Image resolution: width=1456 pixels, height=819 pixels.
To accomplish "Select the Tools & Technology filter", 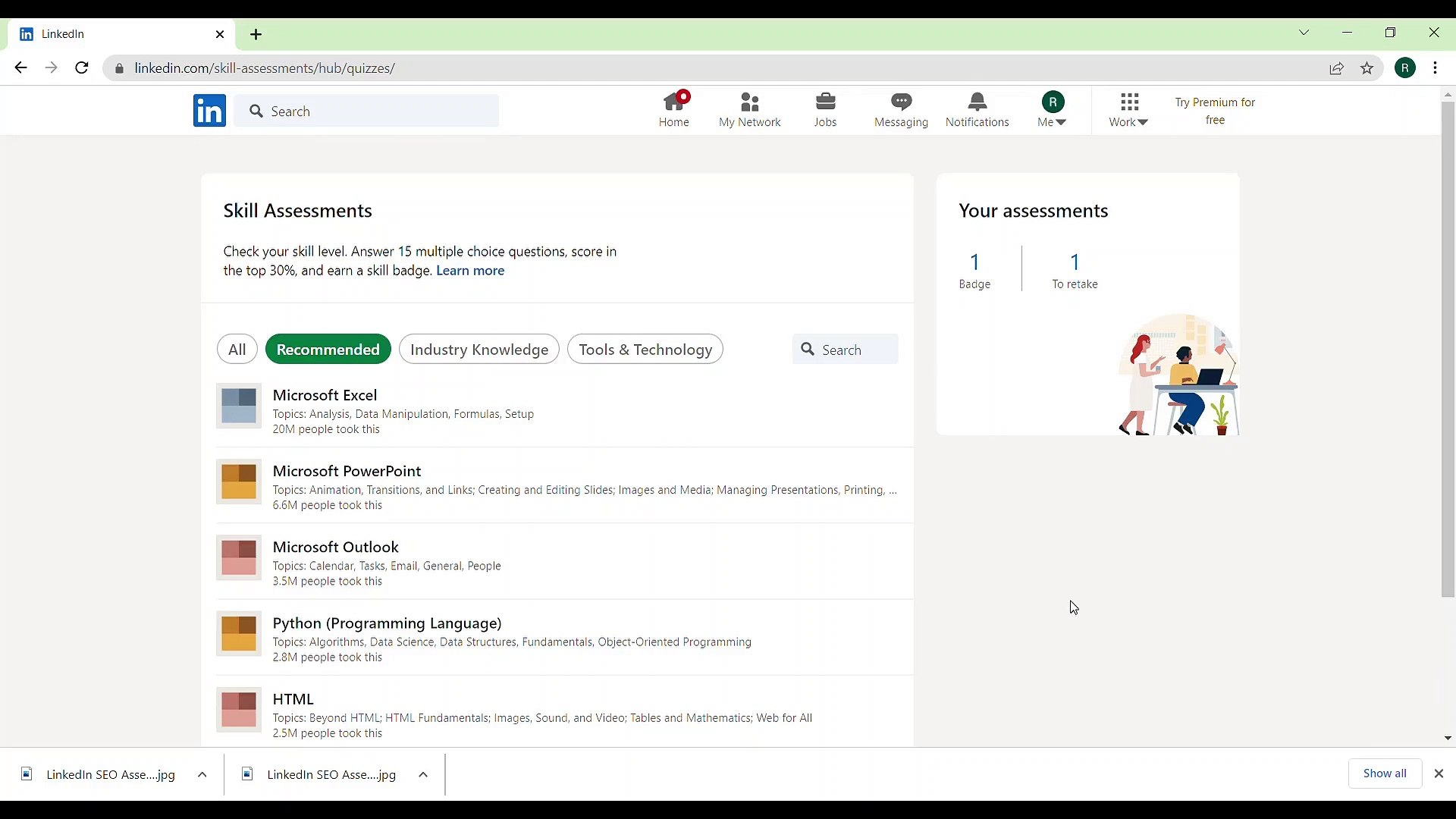I will coord(645,350).
